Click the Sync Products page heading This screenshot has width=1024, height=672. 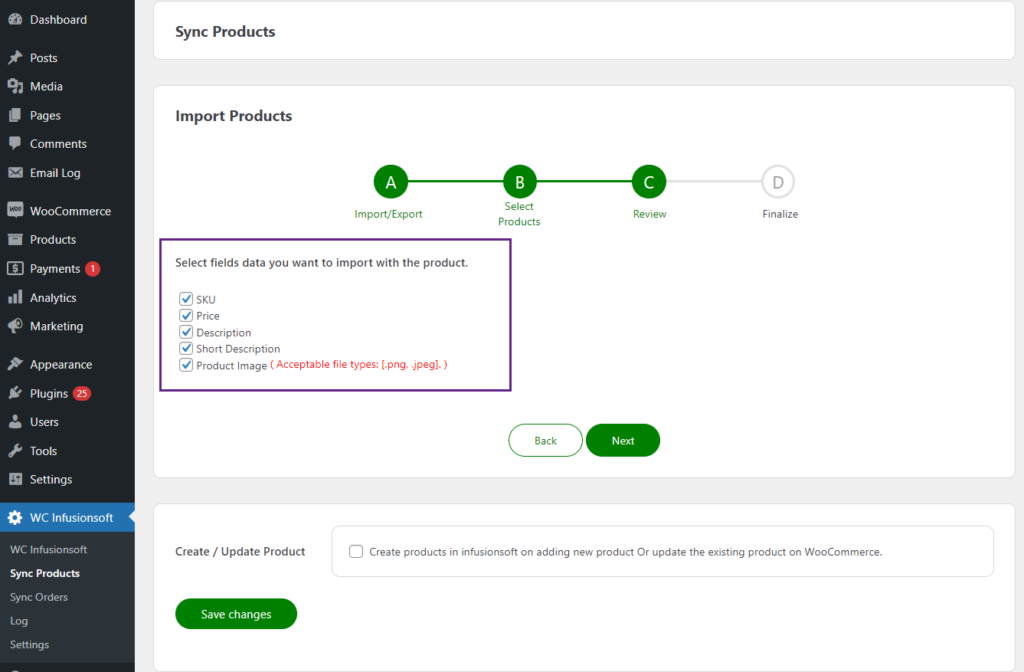point(225,31)
